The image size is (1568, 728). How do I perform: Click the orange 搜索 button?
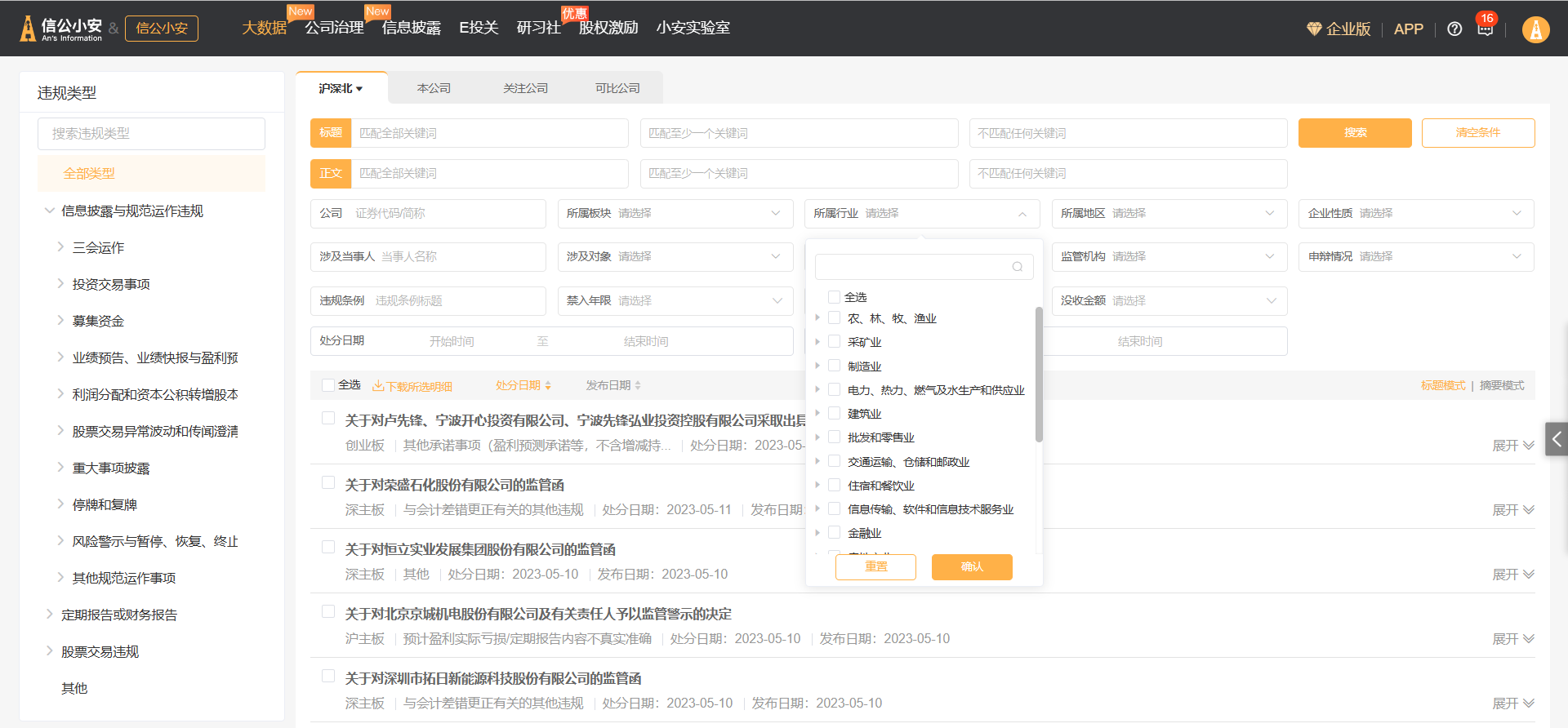1355,132
